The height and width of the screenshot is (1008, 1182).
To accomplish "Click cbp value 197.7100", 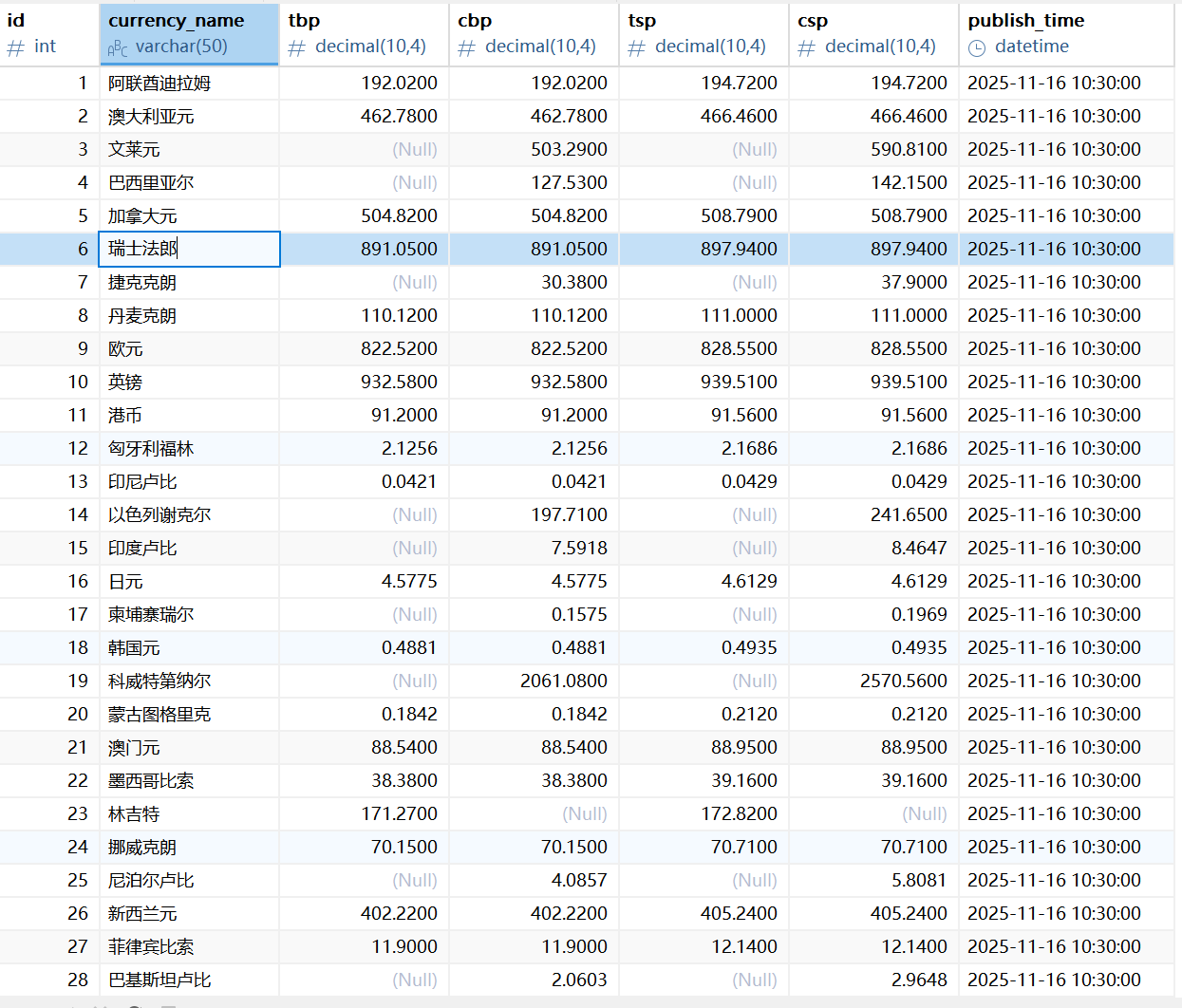I will pos(569,515).
